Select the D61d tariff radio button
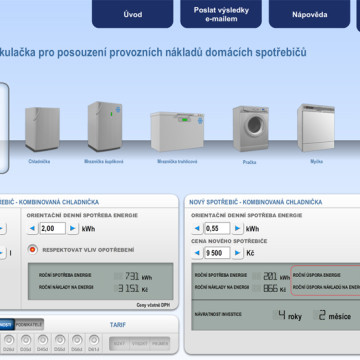Viewport: 360px width, 360px height. pos(94,340)
